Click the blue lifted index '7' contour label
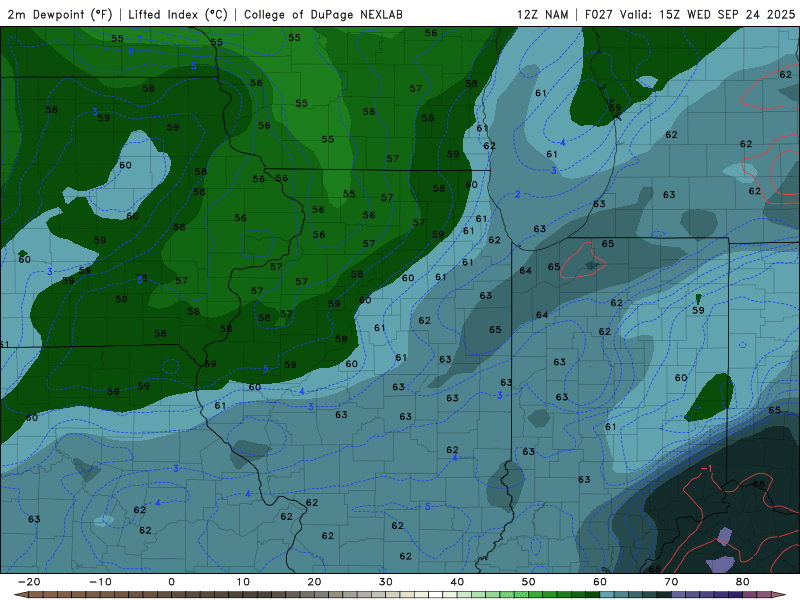This screenshot has width=800, height=600. 140,39
